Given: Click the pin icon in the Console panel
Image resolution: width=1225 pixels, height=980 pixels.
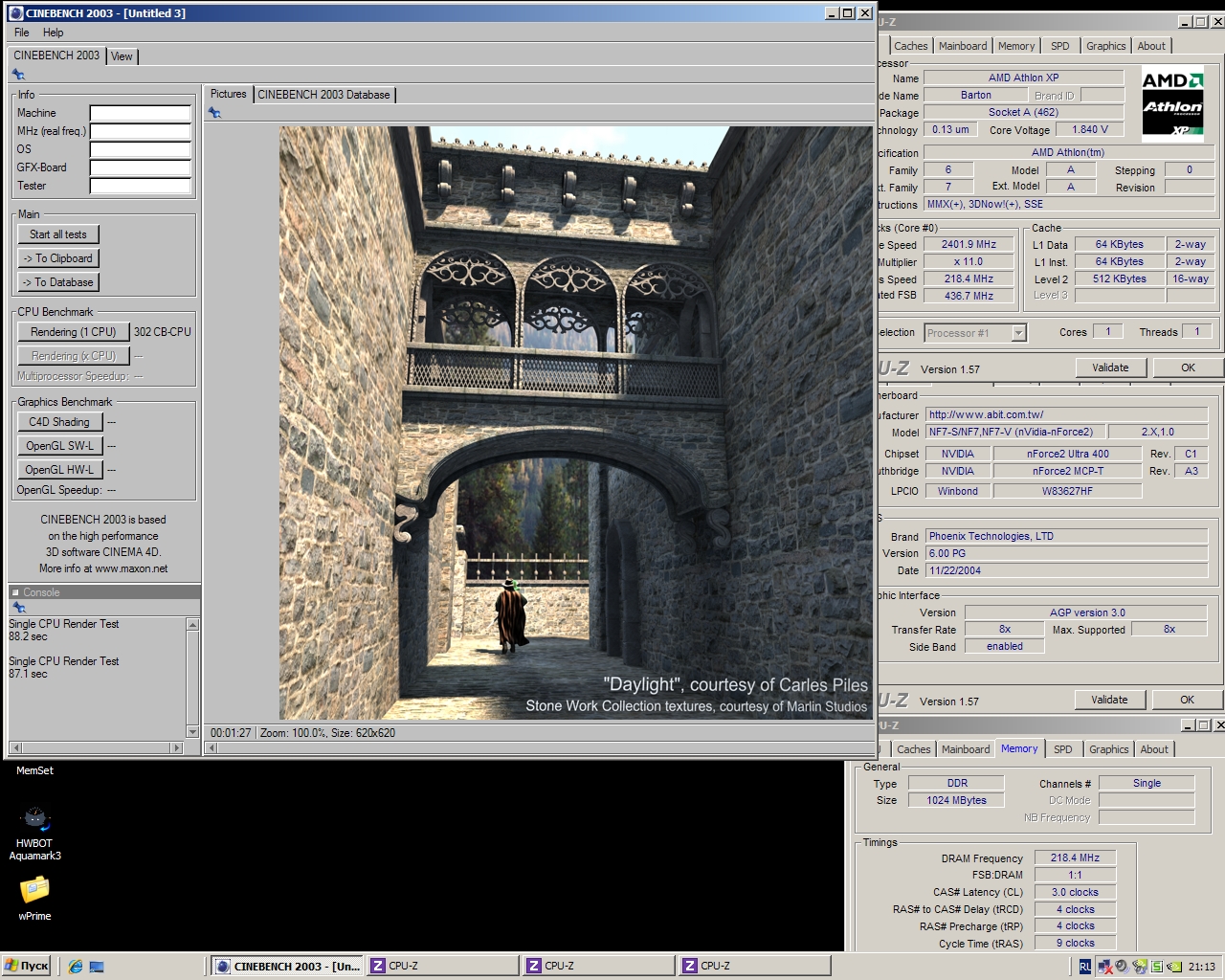Looking at the screenshot, I should tap(18, 608).
